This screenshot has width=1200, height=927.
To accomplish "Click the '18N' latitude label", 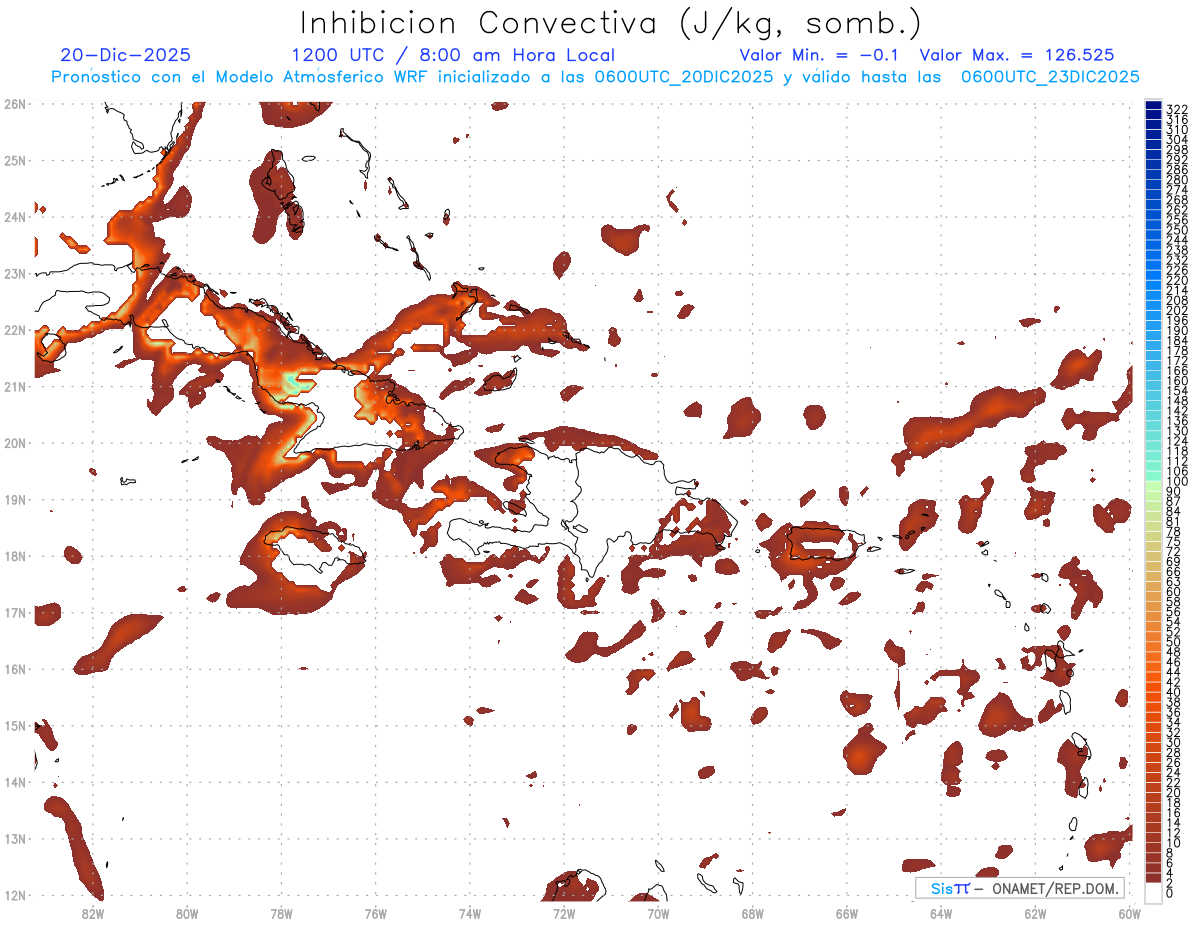I will [14, 556].
